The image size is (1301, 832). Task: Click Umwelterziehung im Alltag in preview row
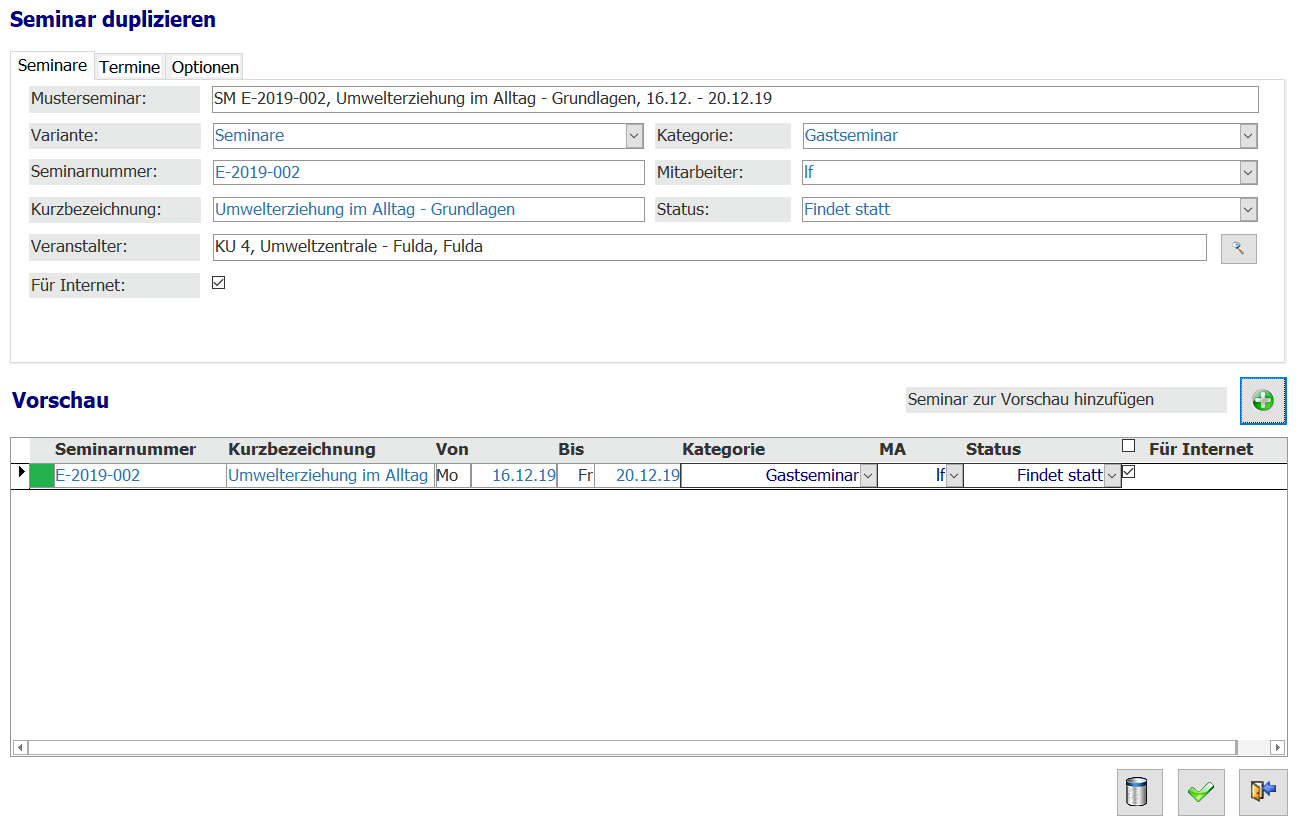click(328, 476)
